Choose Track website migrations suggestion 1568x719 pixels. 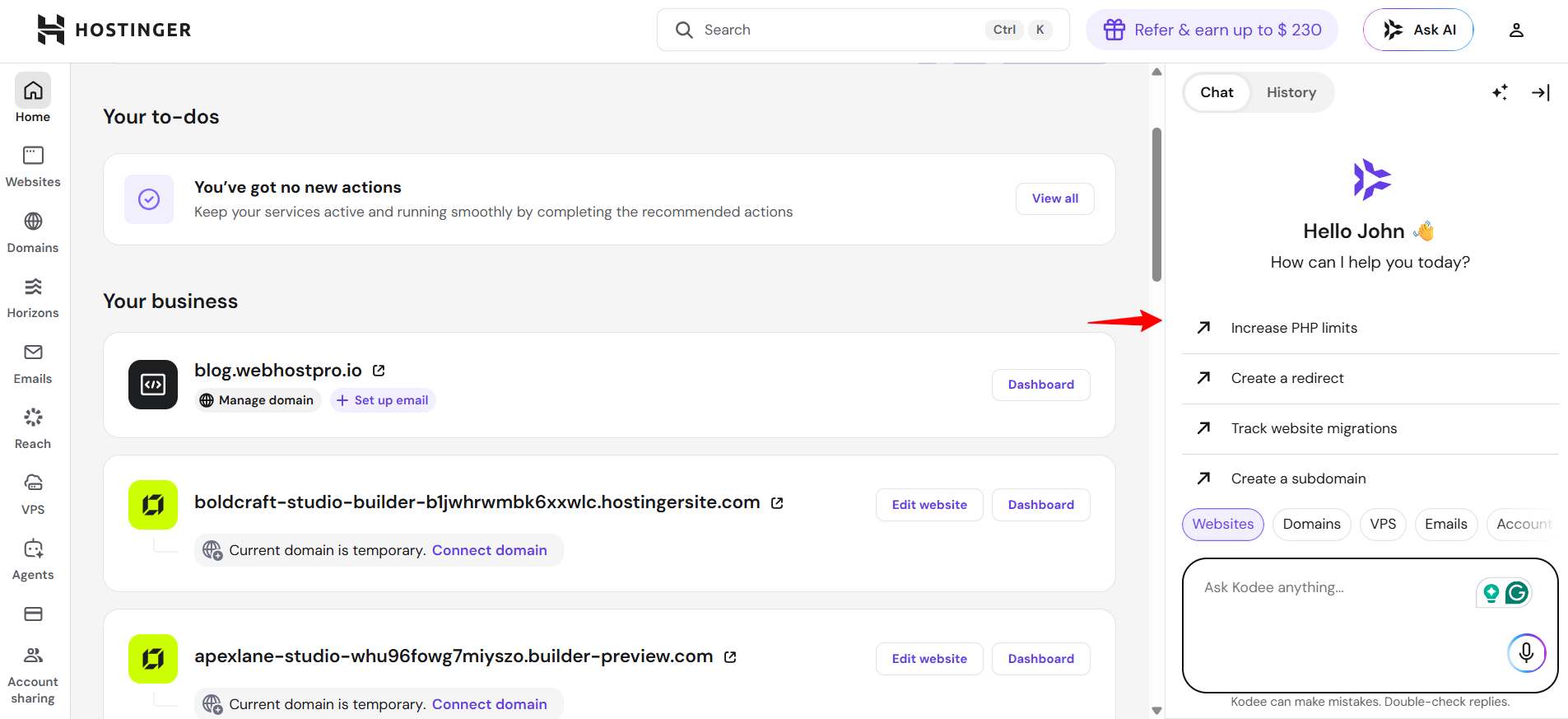point(1370,428)
